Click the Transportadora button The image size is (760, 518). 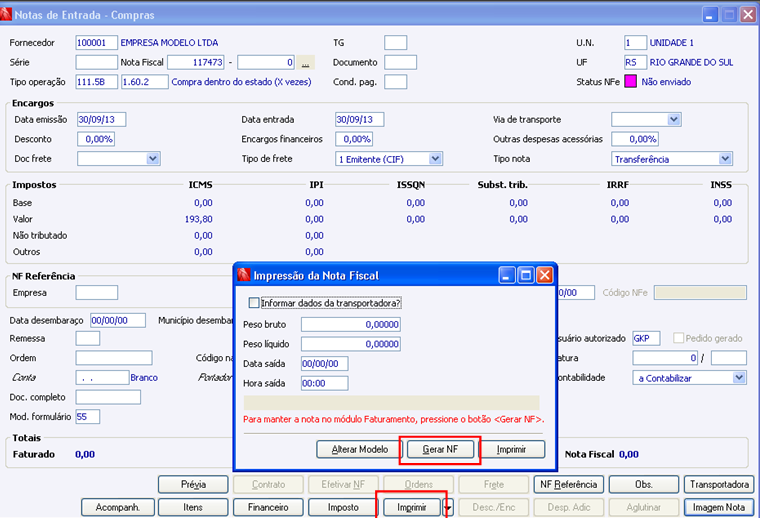719,484
